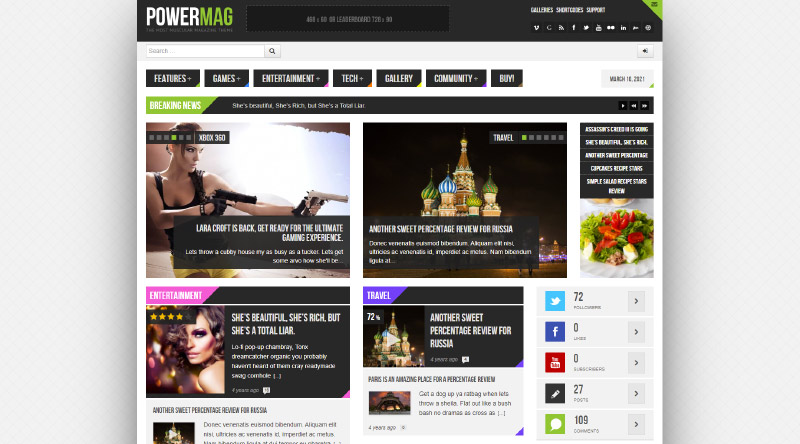Click the Travel tag on Russia slider
This screenshot has width=800, height=444.
503,137
